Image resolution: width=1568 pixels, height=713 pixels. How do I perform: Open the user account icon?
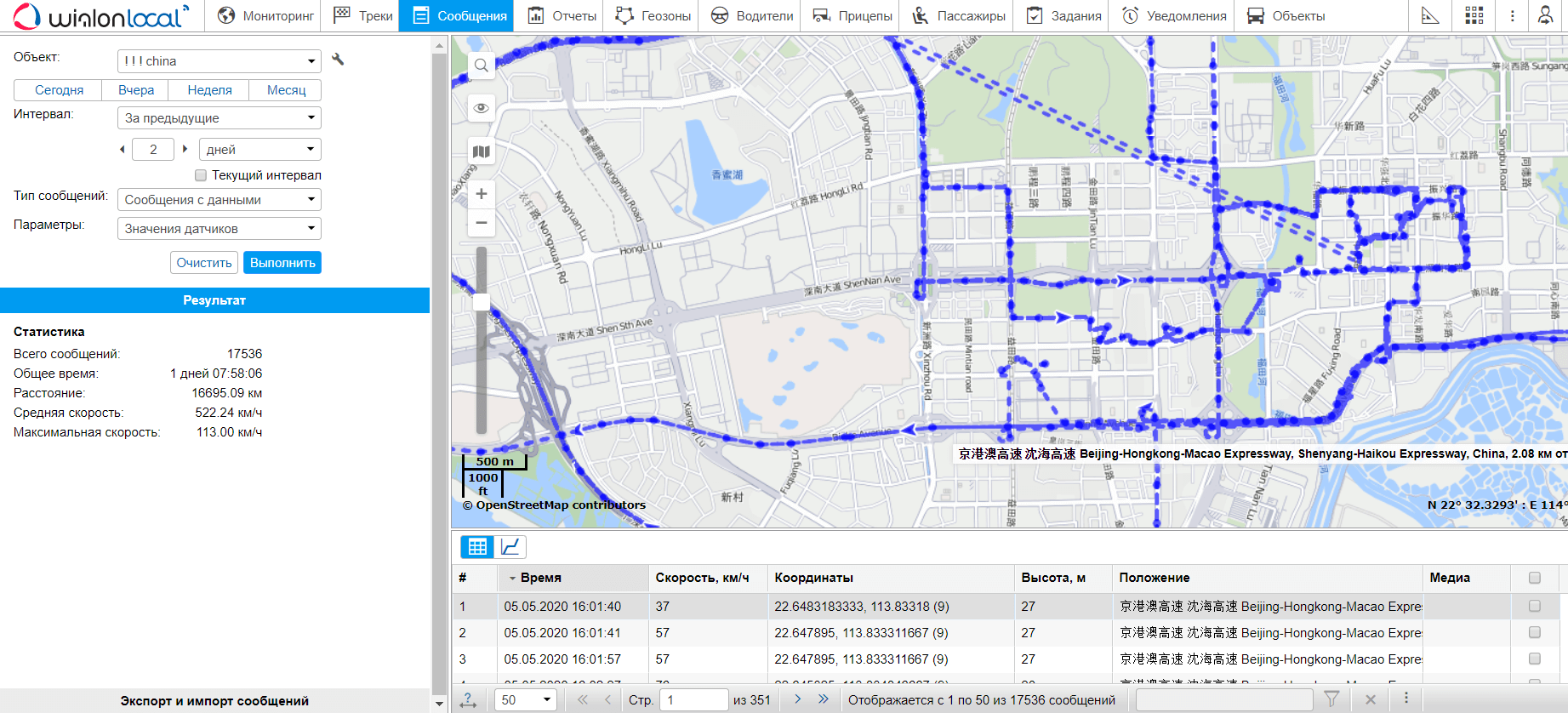pyautogui.click(x=1545, y=16)
